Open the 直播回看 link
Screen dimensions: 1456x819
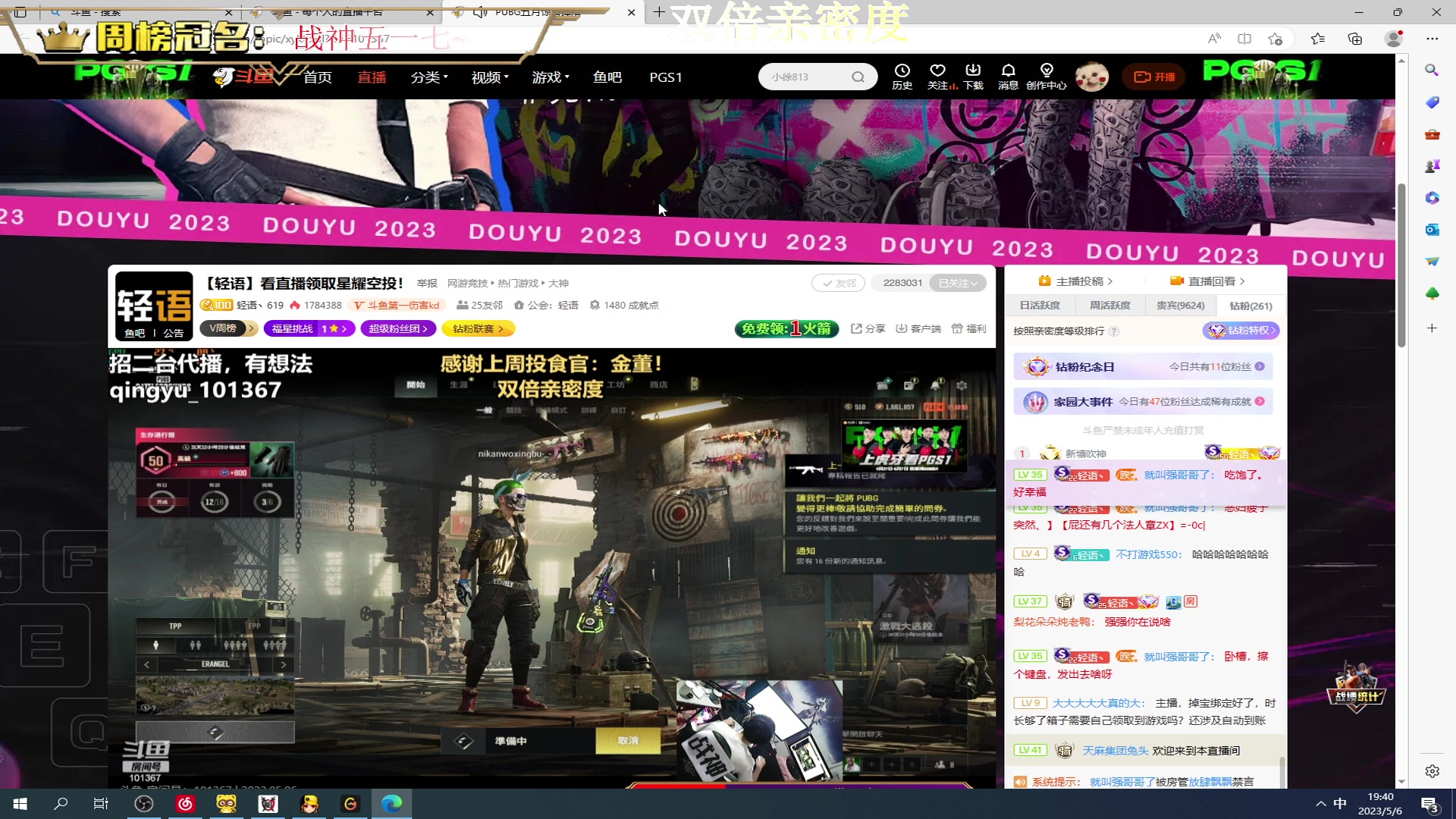[1207, 281]
